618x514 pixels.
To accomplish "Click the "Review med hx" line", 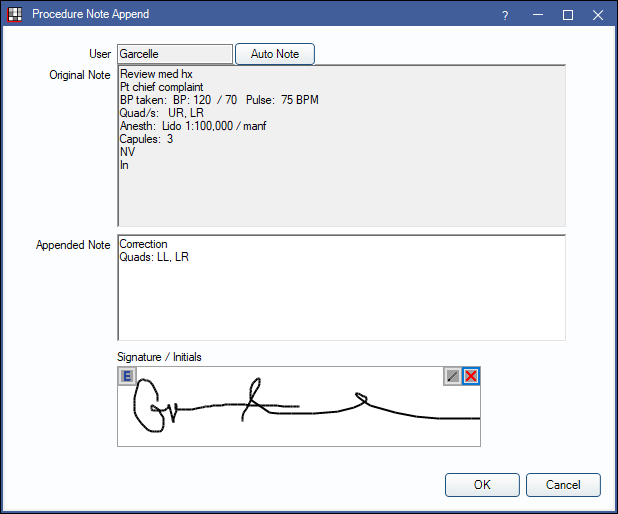I will coord(156,74).
